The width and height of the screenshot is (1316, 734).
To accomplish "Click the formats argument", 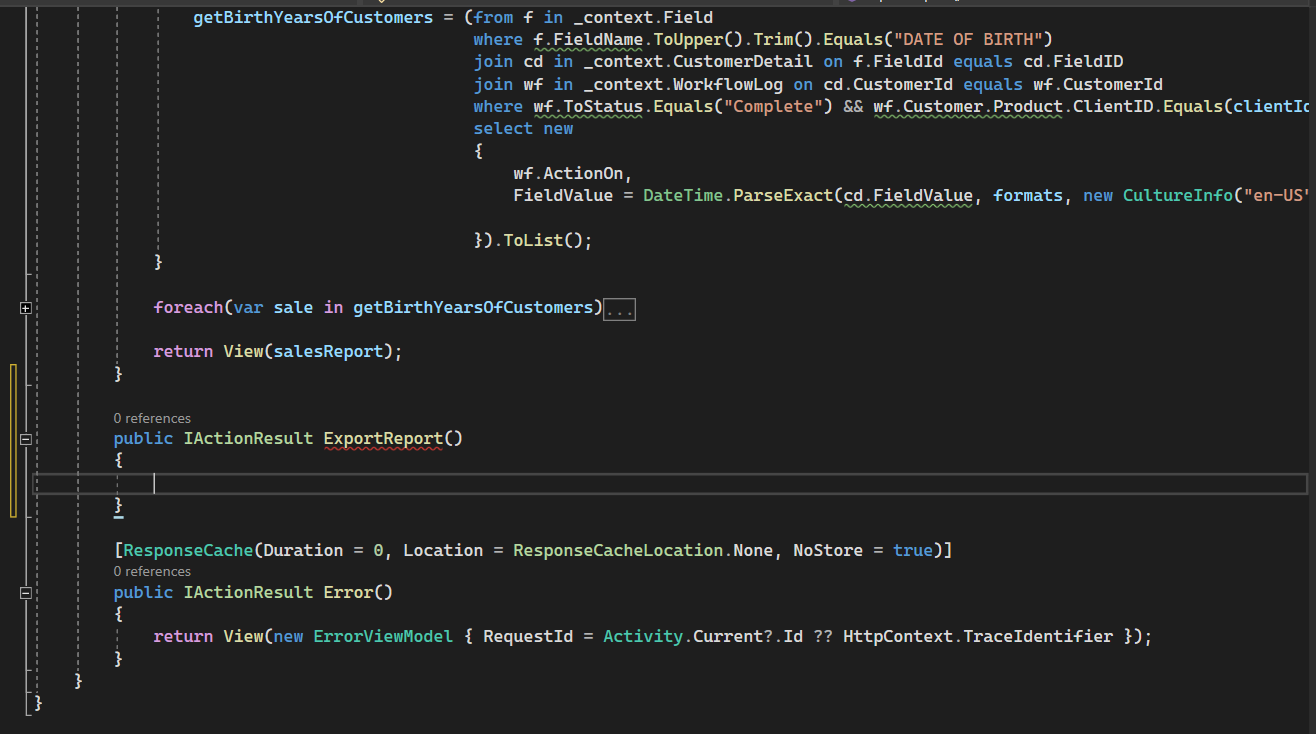I will (x=1028, y=195).
